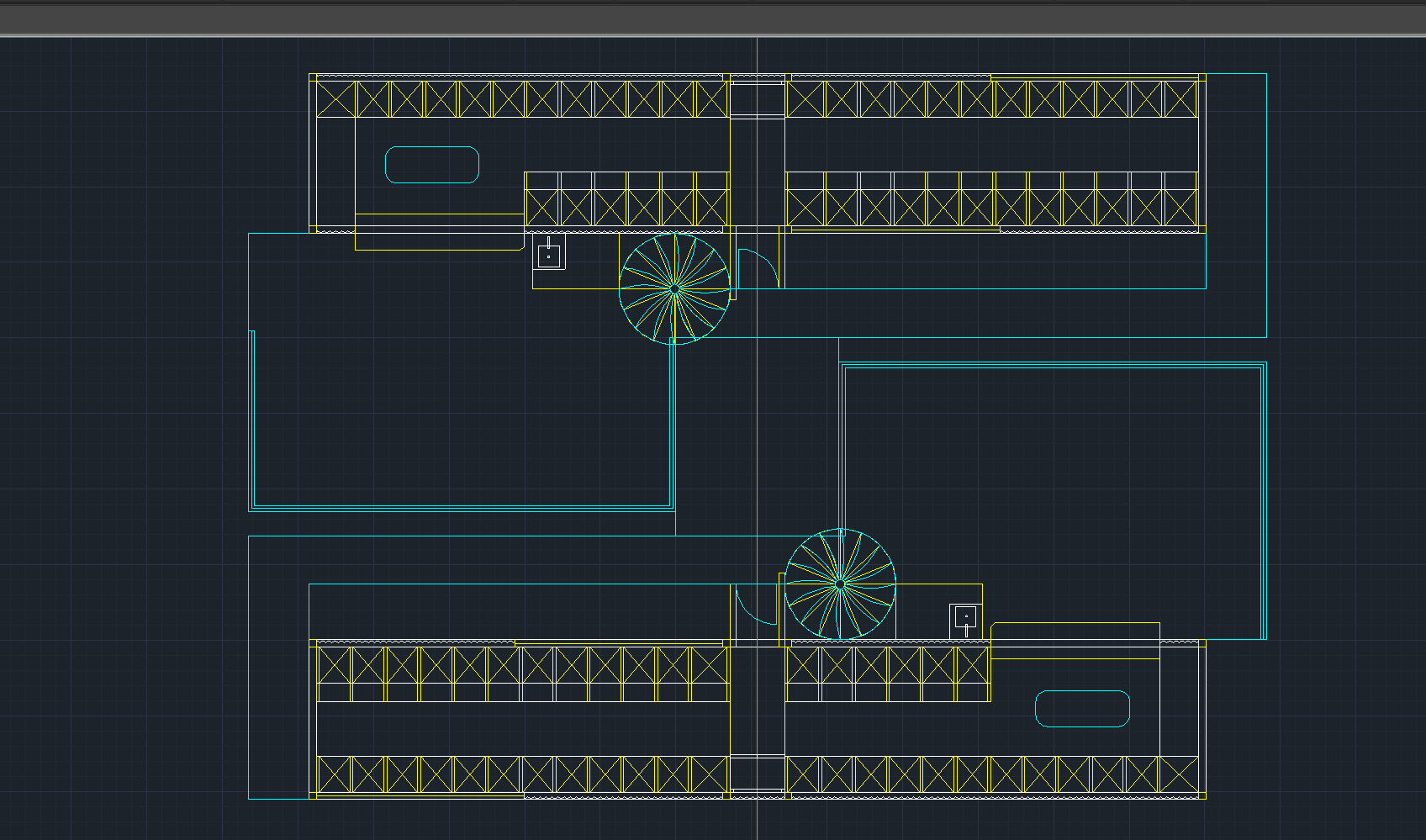Click the vertical crosshair line of the cursor
The width and height of the screenshot is (1426, 840).
point(759,420)
